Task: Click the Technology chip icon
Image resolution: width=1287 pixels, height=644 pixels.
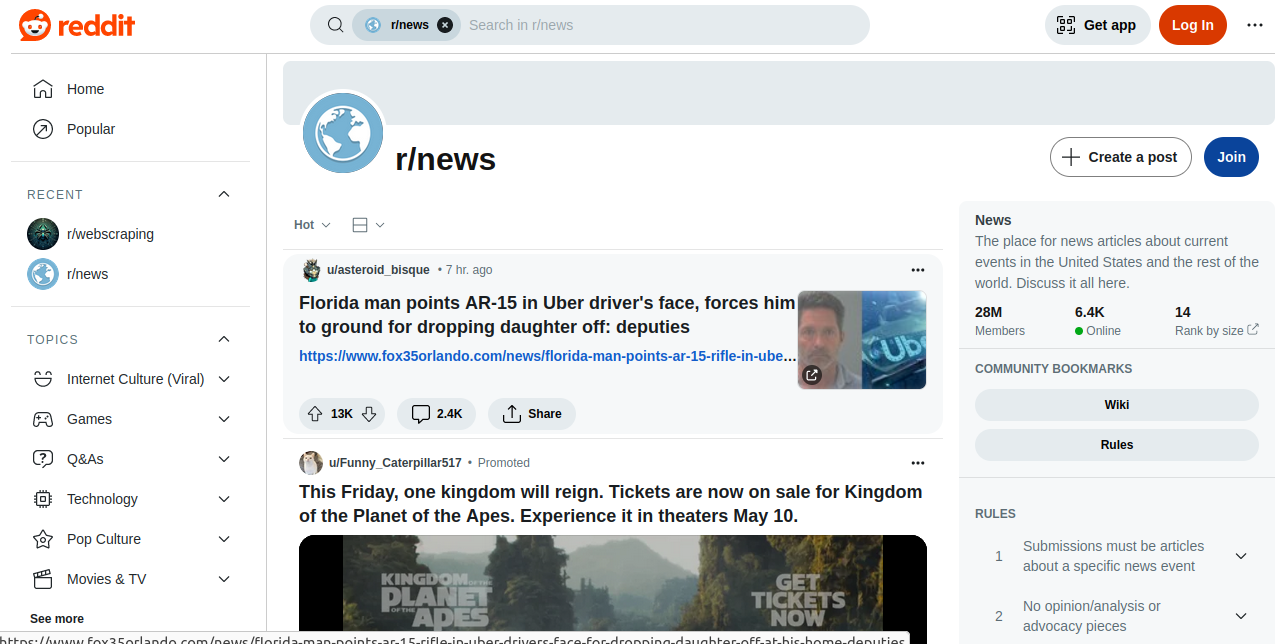Action: point(43,499)
